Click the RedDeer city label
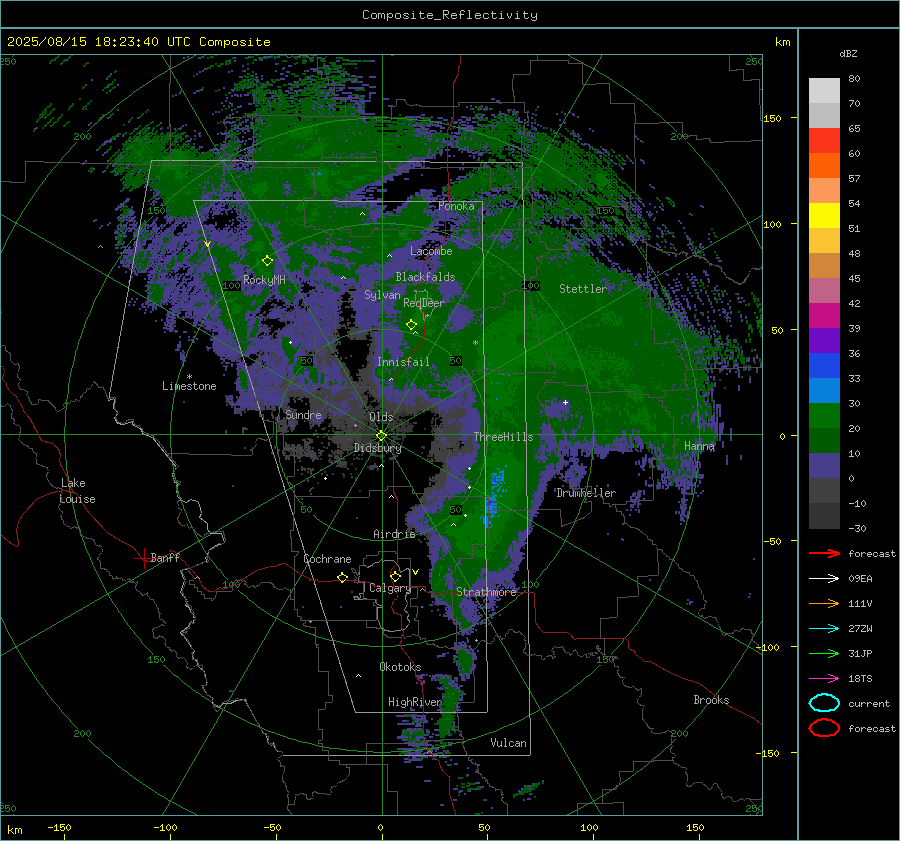 424,303
